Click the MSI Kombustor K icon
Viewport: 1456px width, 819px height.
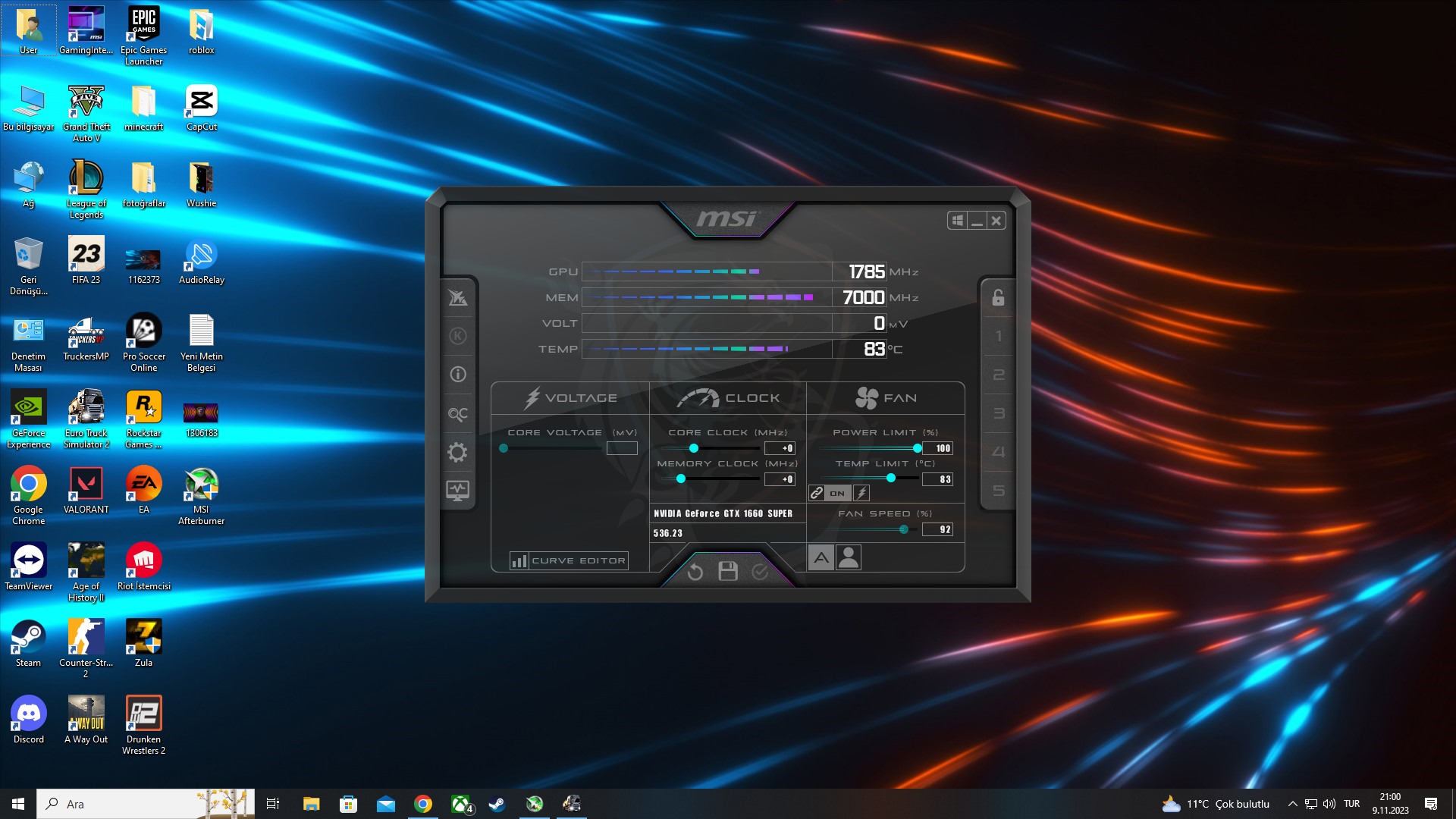click(457, 336)
